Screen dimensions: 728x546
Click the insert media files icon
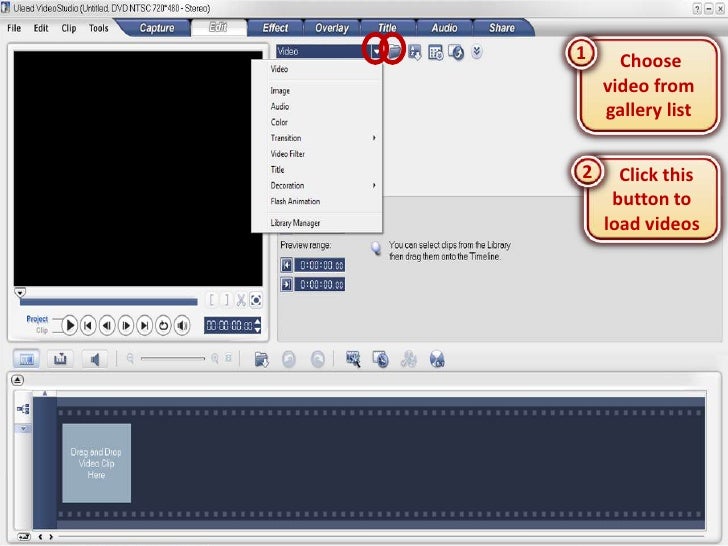[x=261, y=359]
